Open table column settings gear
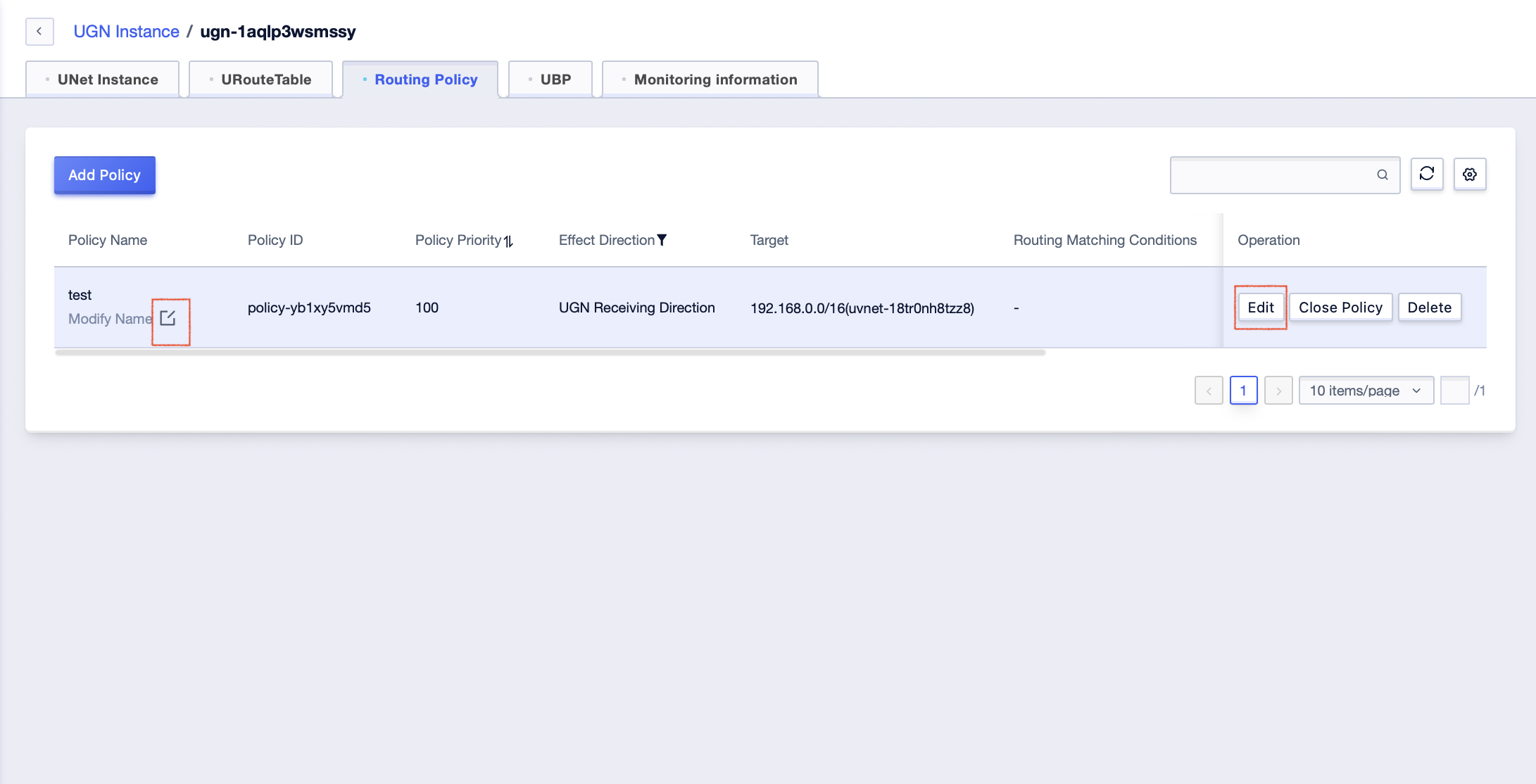1536x784 pixels. (1470, 174)
